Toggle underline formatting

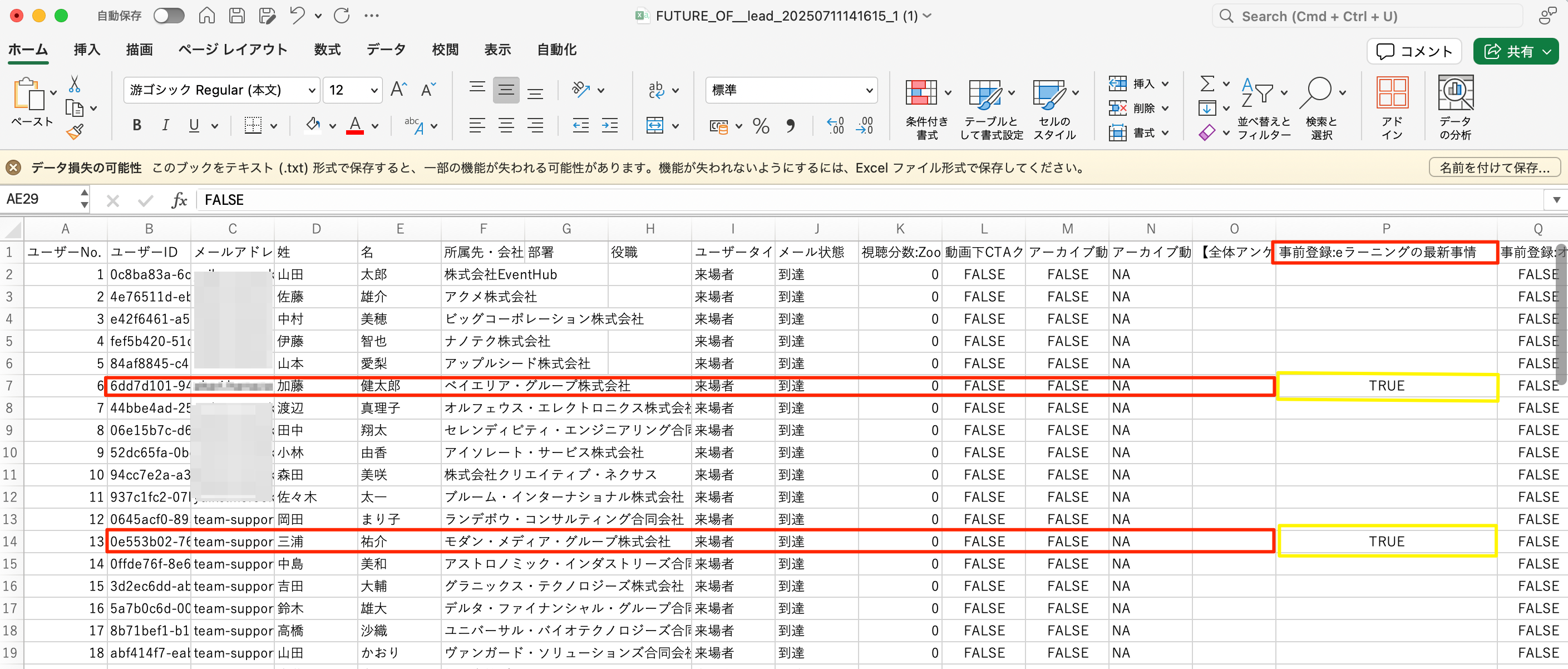point(194,125)
